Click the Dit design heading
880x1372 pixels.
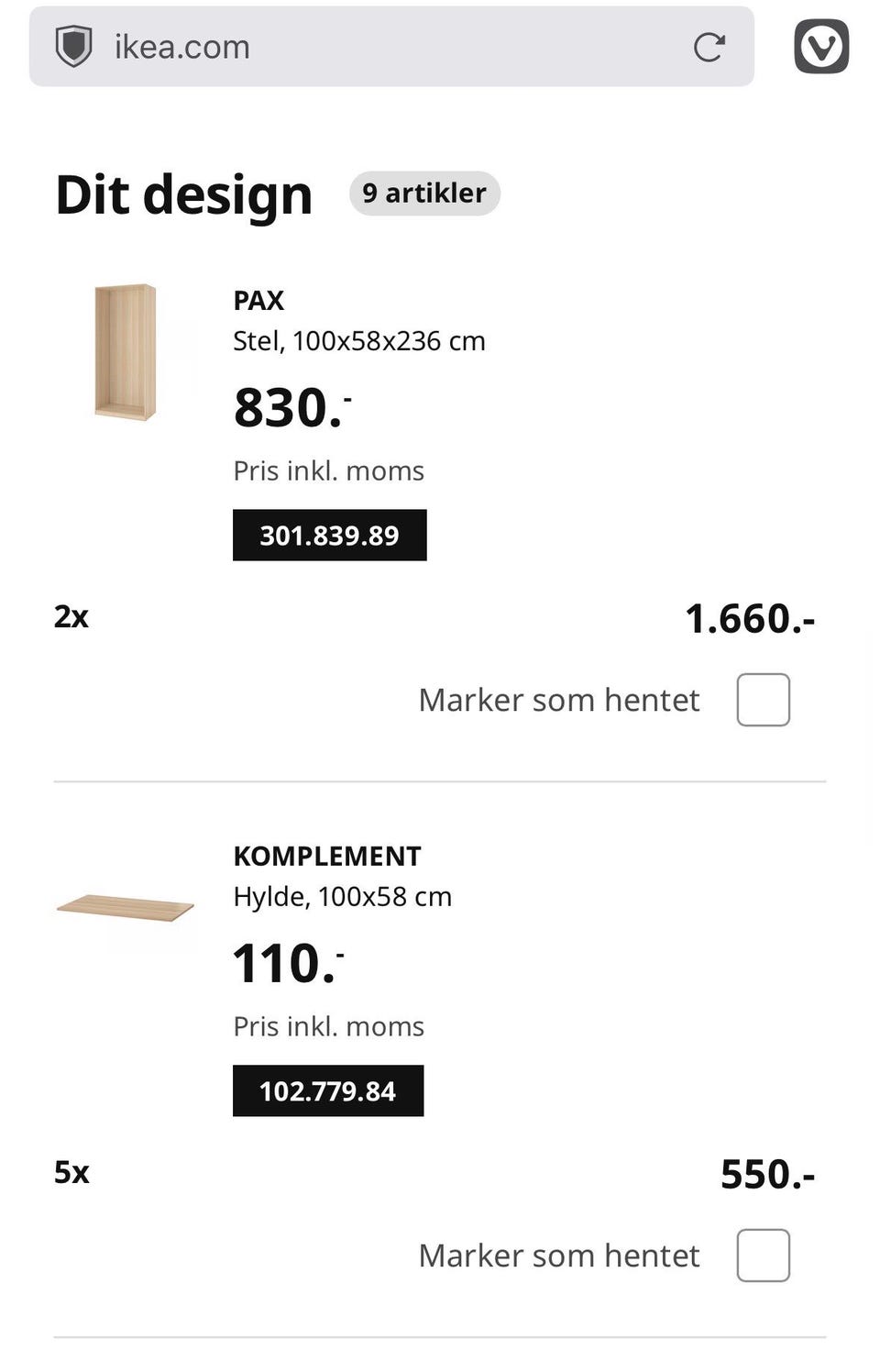click(183, 194)
